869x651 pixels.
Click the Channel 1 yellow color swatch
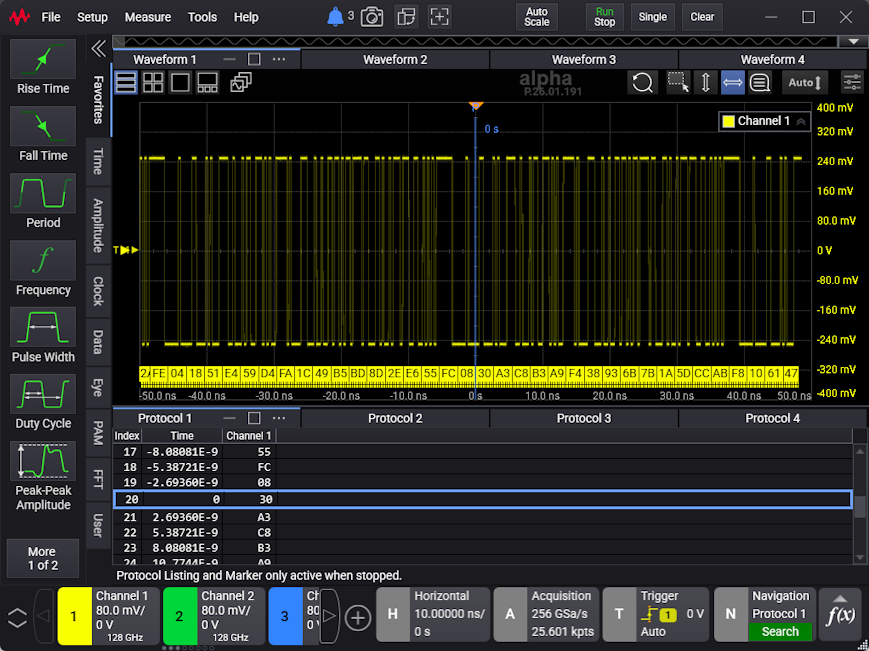click(729, 121)
